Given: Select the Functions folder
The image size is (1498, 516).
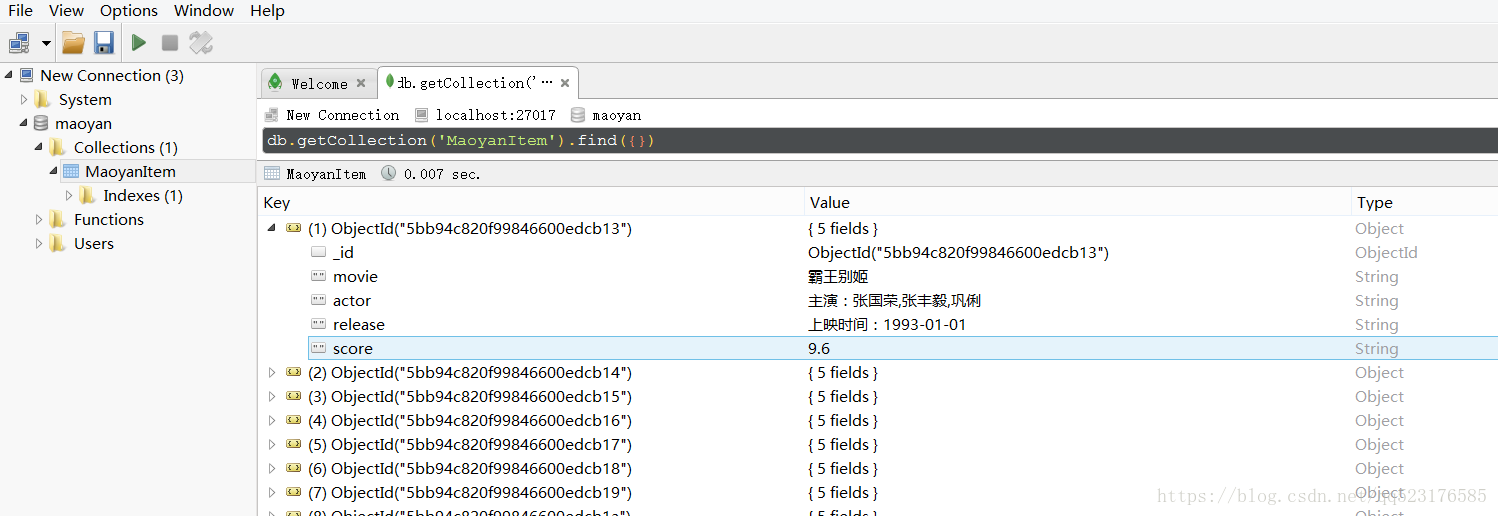Looking at the screenshot, I should pyautogui.click(x=108, y=220).
